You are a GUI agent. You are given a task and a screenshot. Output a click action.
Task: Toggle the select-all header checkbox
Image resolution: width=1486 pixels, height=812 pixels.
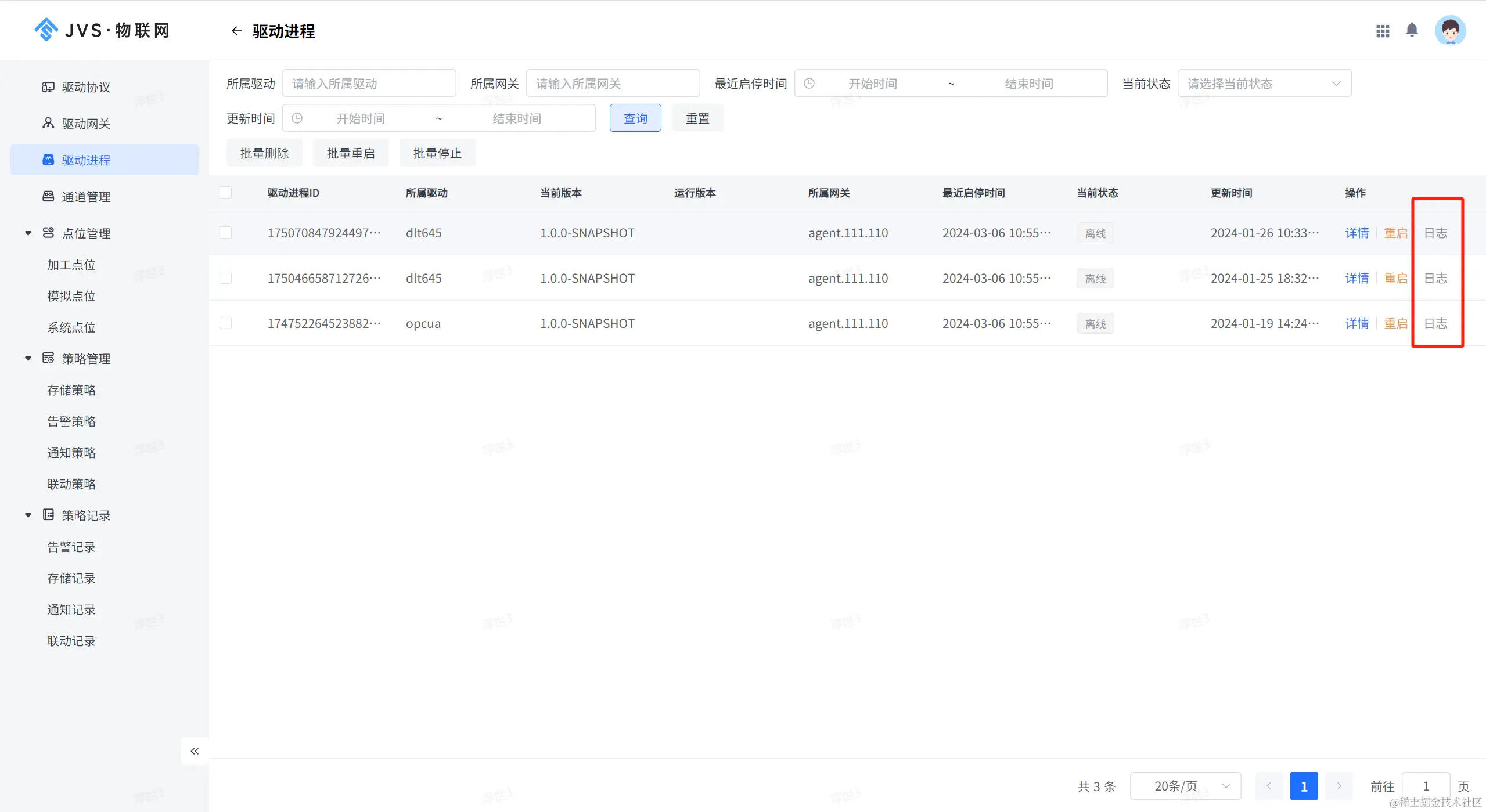point(226,193)
